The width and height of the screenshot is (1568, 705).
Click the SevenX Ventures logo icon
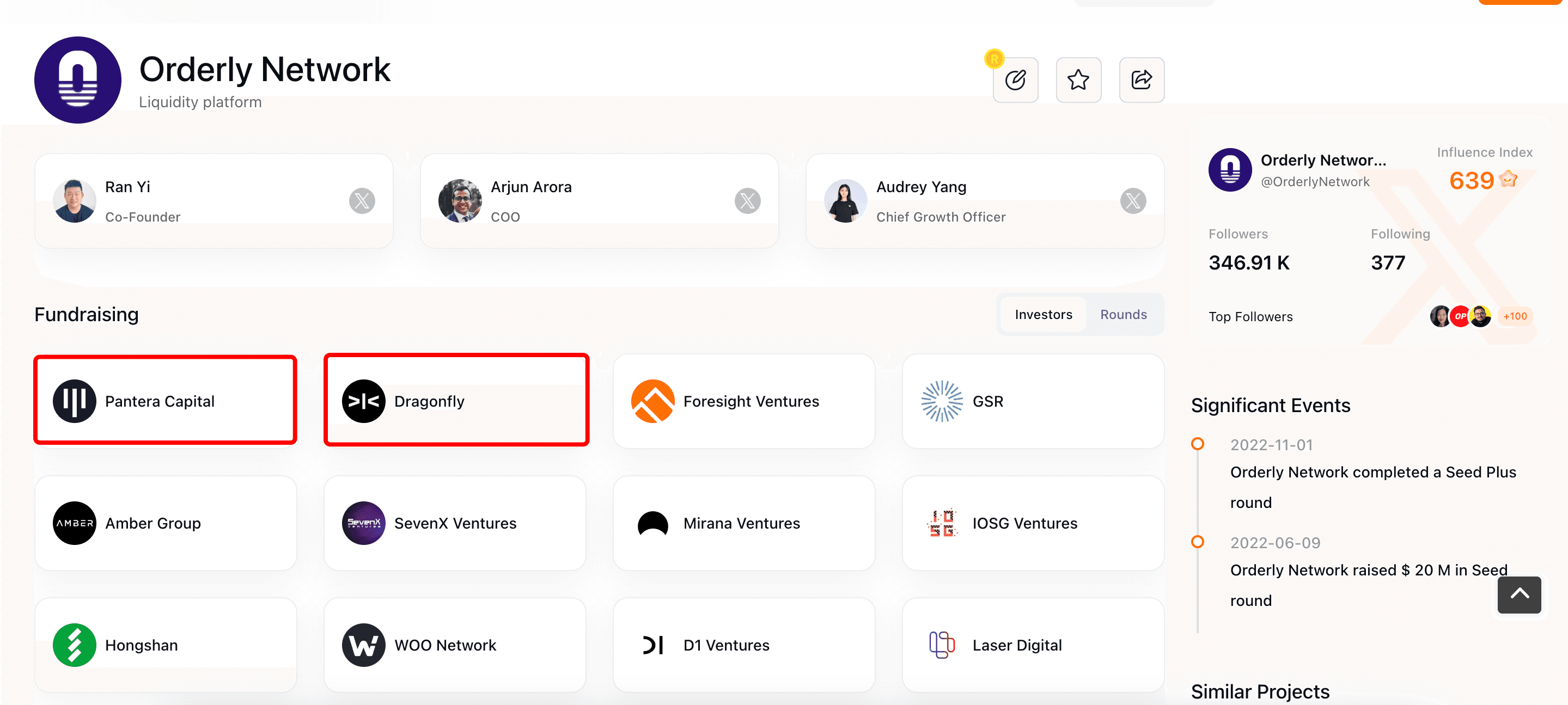(x=363, y=523)
